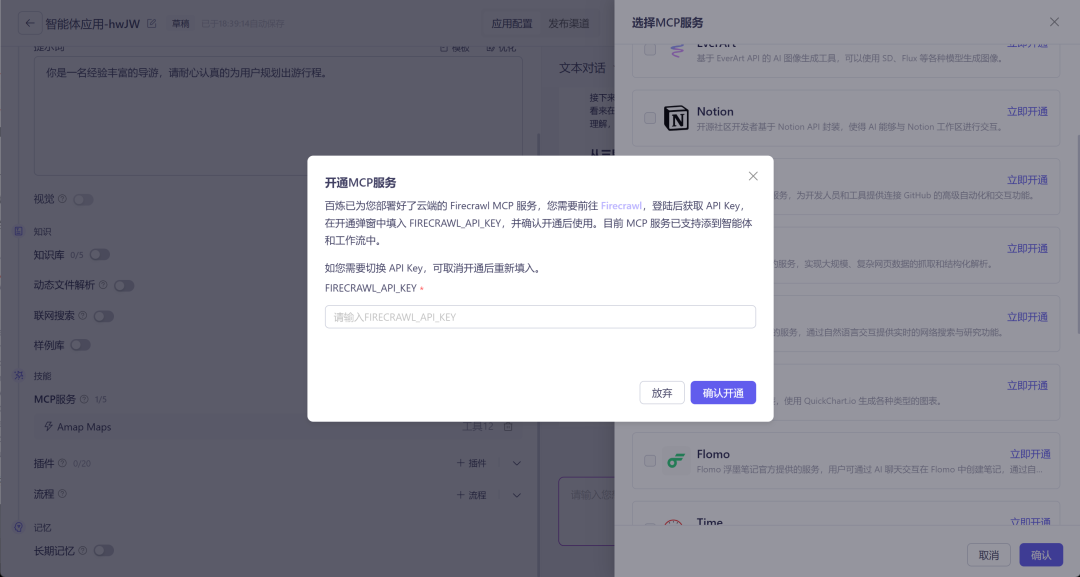Click the 技能 section icon

click(x=19, y=375)
